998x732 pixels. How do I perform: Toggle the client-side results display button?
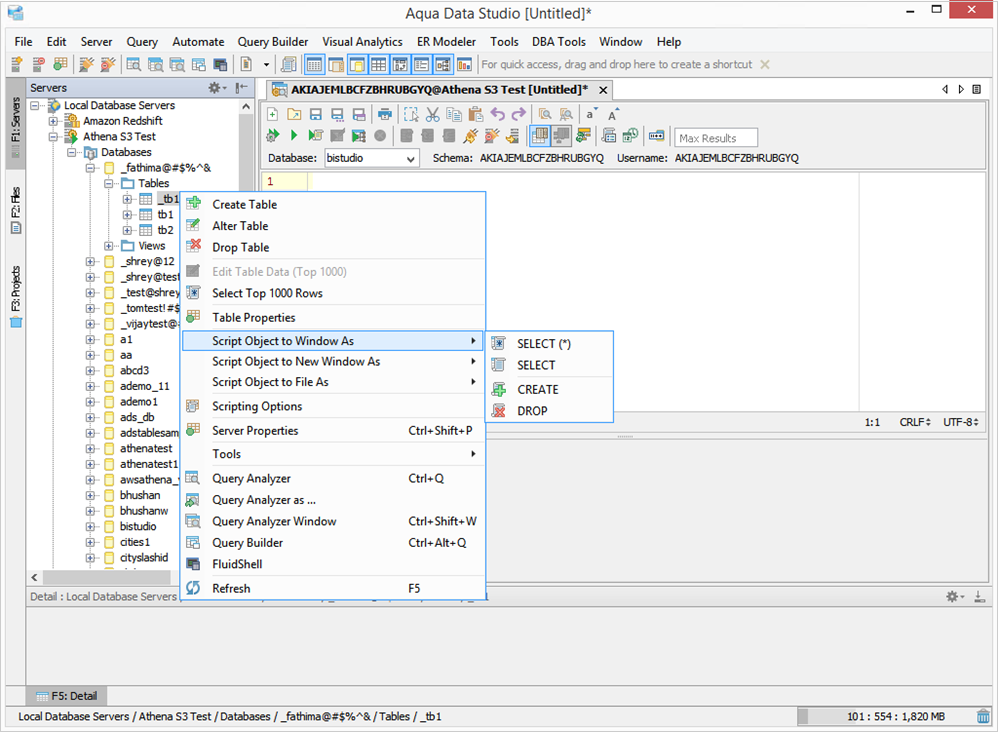pos(561,136)
